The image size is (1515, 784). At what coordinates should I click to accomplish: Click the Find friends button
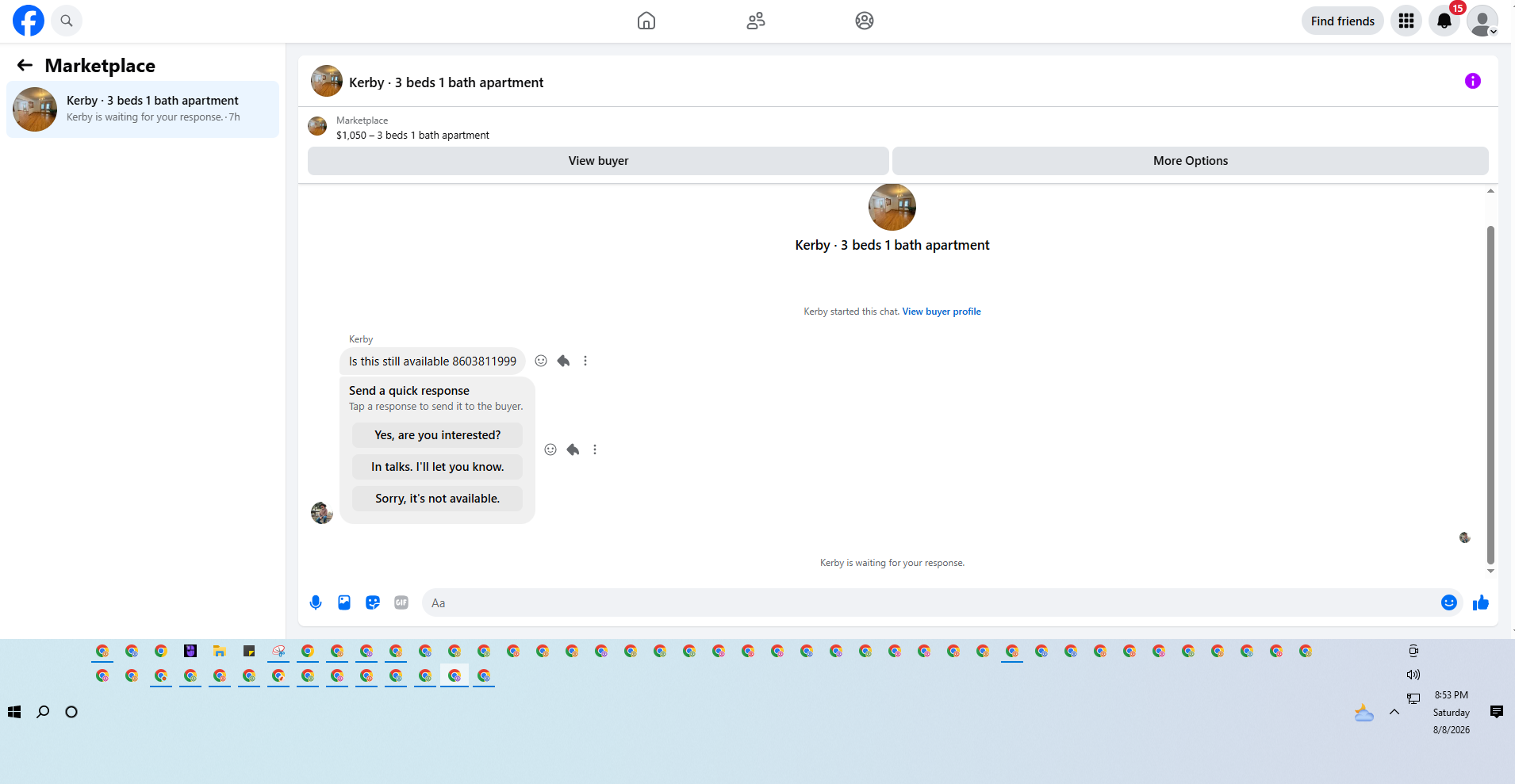[x=1343, y=21]
